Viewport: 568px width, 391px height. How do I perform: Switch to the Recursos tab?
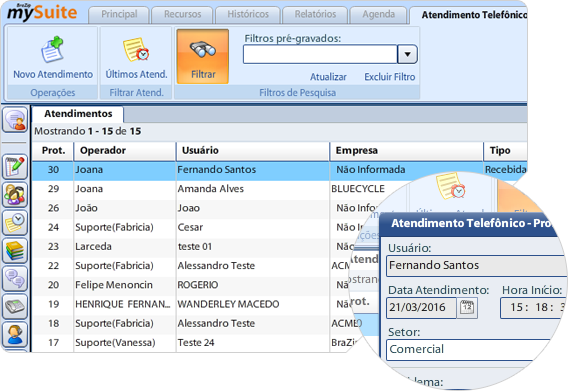[x=182, y=14]
